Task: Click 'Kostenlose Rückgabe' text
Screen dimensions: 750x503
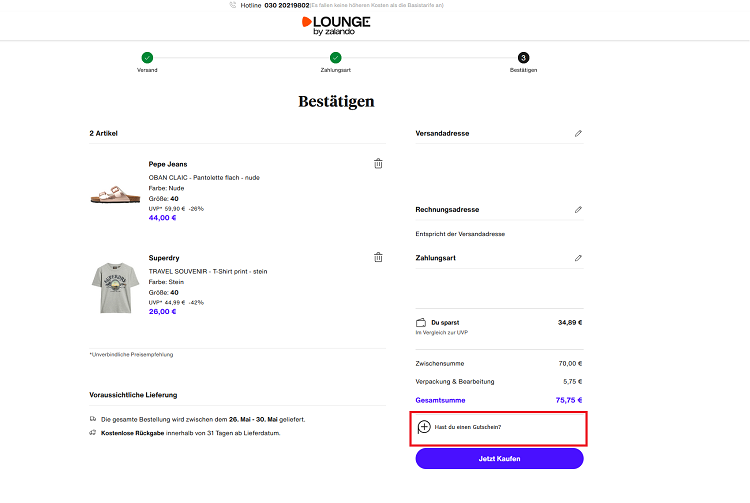Action: [x=132, y=433]
